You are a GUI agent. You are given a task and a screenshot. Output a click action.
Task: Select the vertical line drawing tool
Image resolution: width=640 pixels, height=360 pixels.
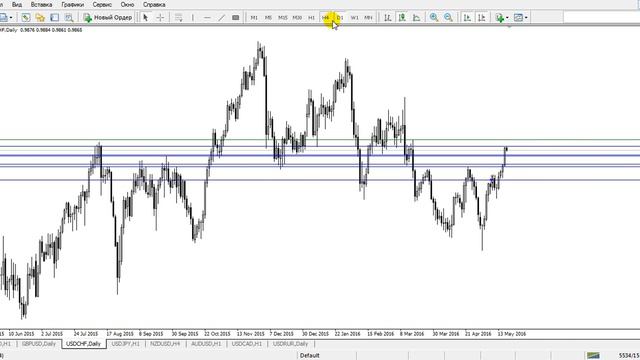(193, 18)
